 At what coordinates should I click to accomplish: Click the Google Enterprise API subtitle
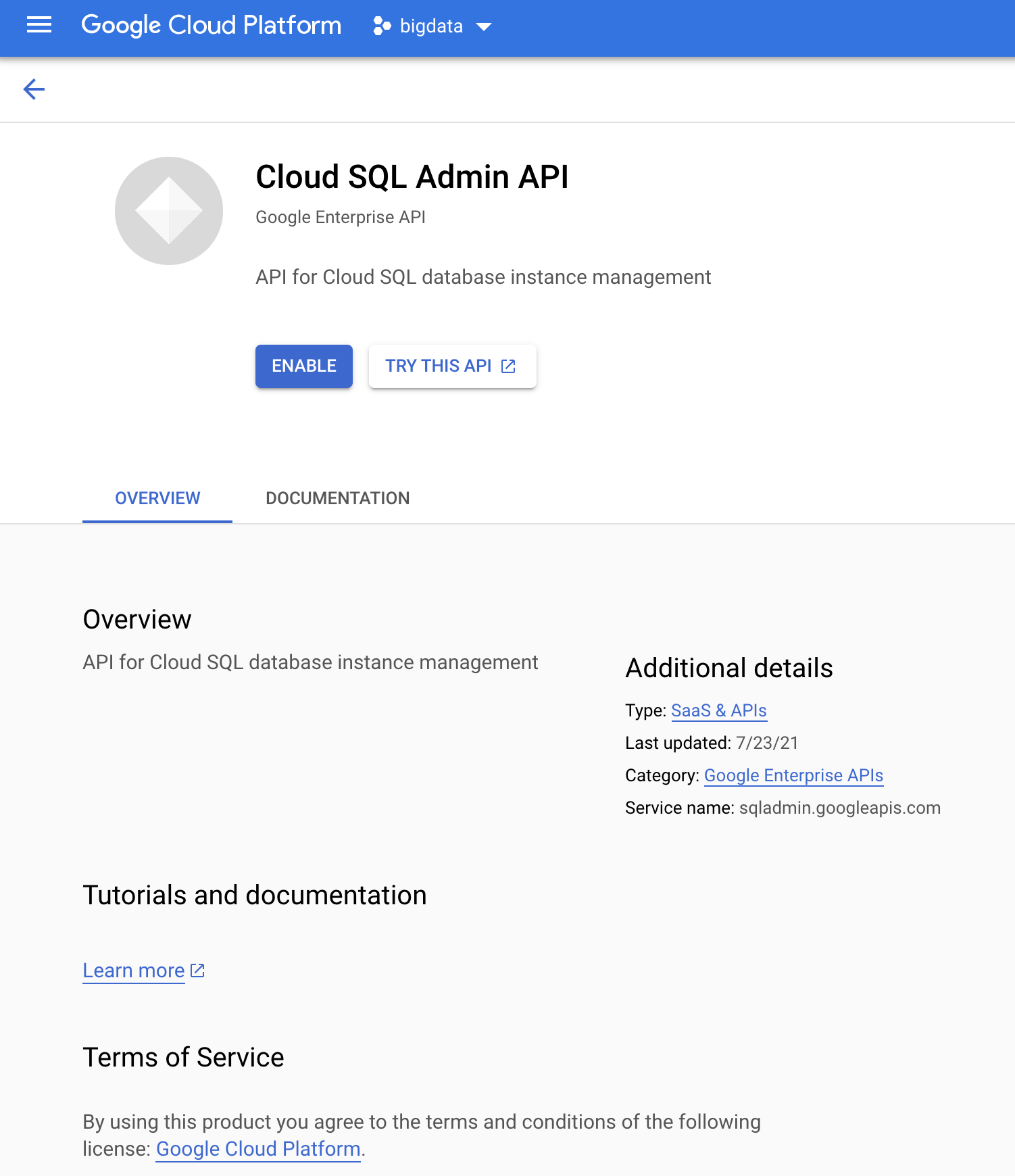coord(341,217)
